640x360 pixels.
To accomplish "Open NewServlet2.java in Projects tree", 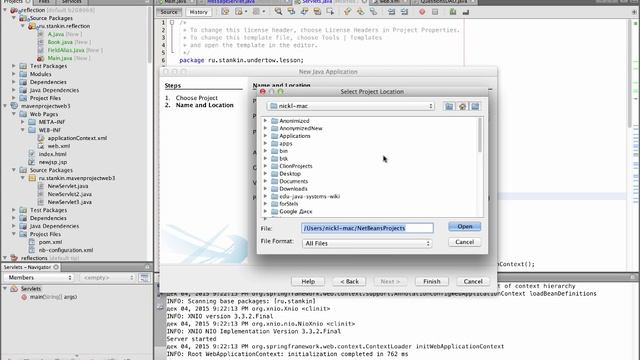I will click(69, 194).
